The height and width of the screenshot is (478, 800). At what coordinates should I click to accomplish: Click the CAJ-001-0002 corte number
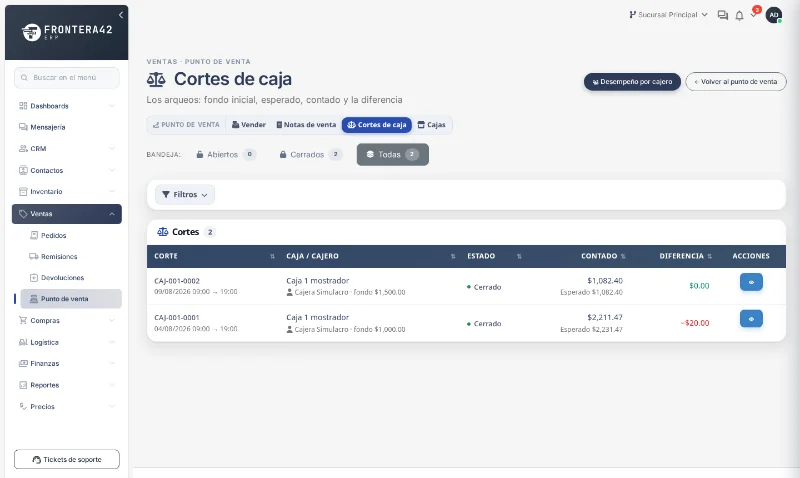(x=177, y=281)
